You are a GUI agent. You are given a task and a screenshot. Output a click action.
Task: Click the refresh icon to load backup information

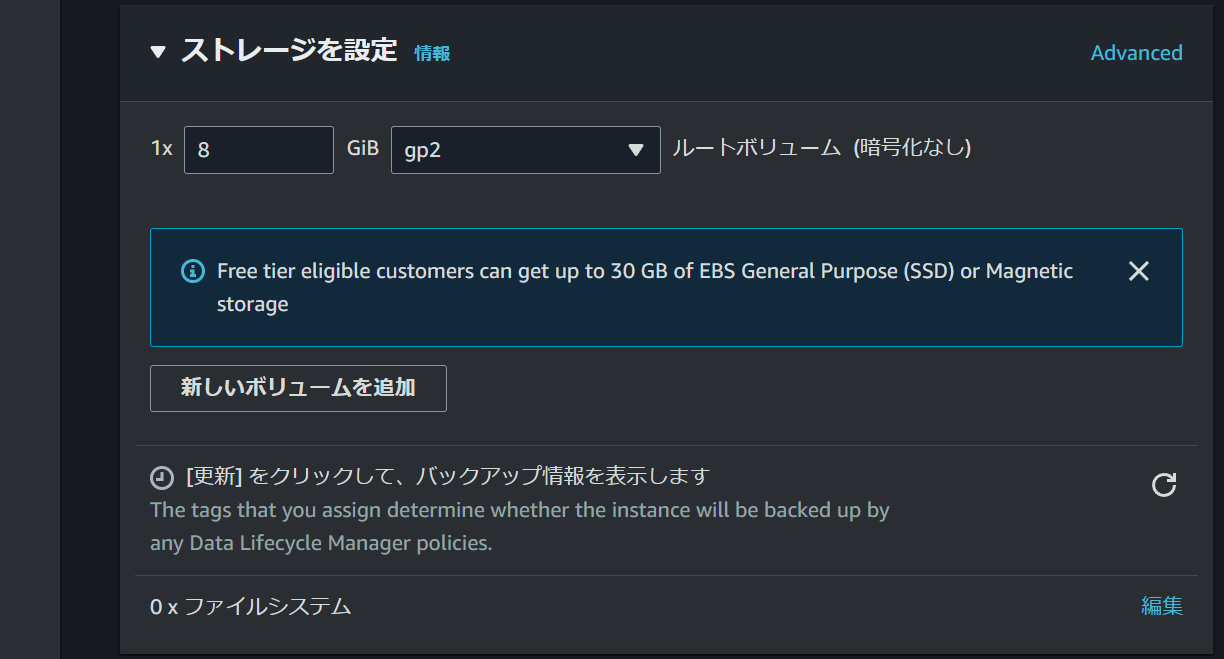tap(1163, 485)
